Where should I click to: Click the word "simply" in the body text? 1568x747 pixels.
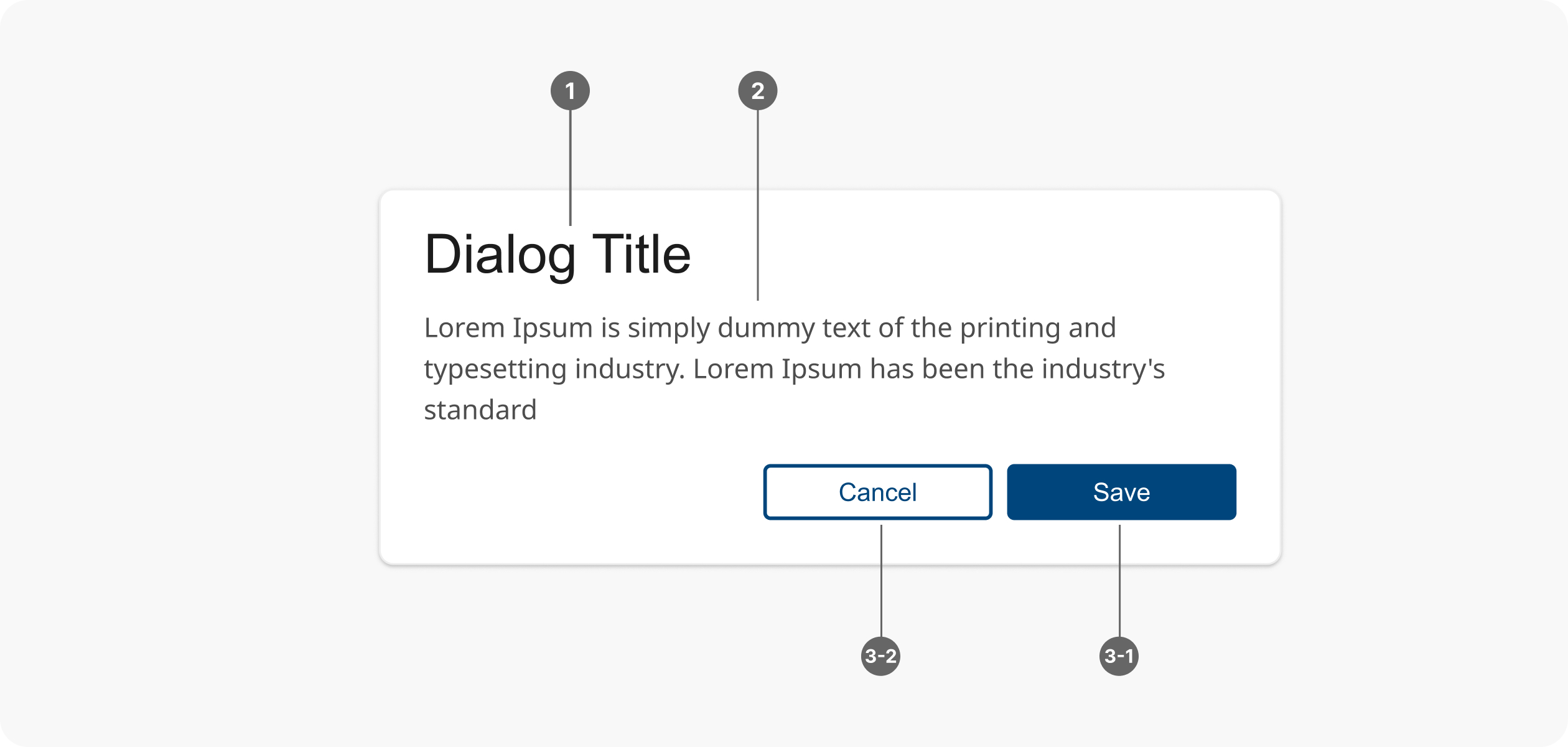tap(668, 328)
